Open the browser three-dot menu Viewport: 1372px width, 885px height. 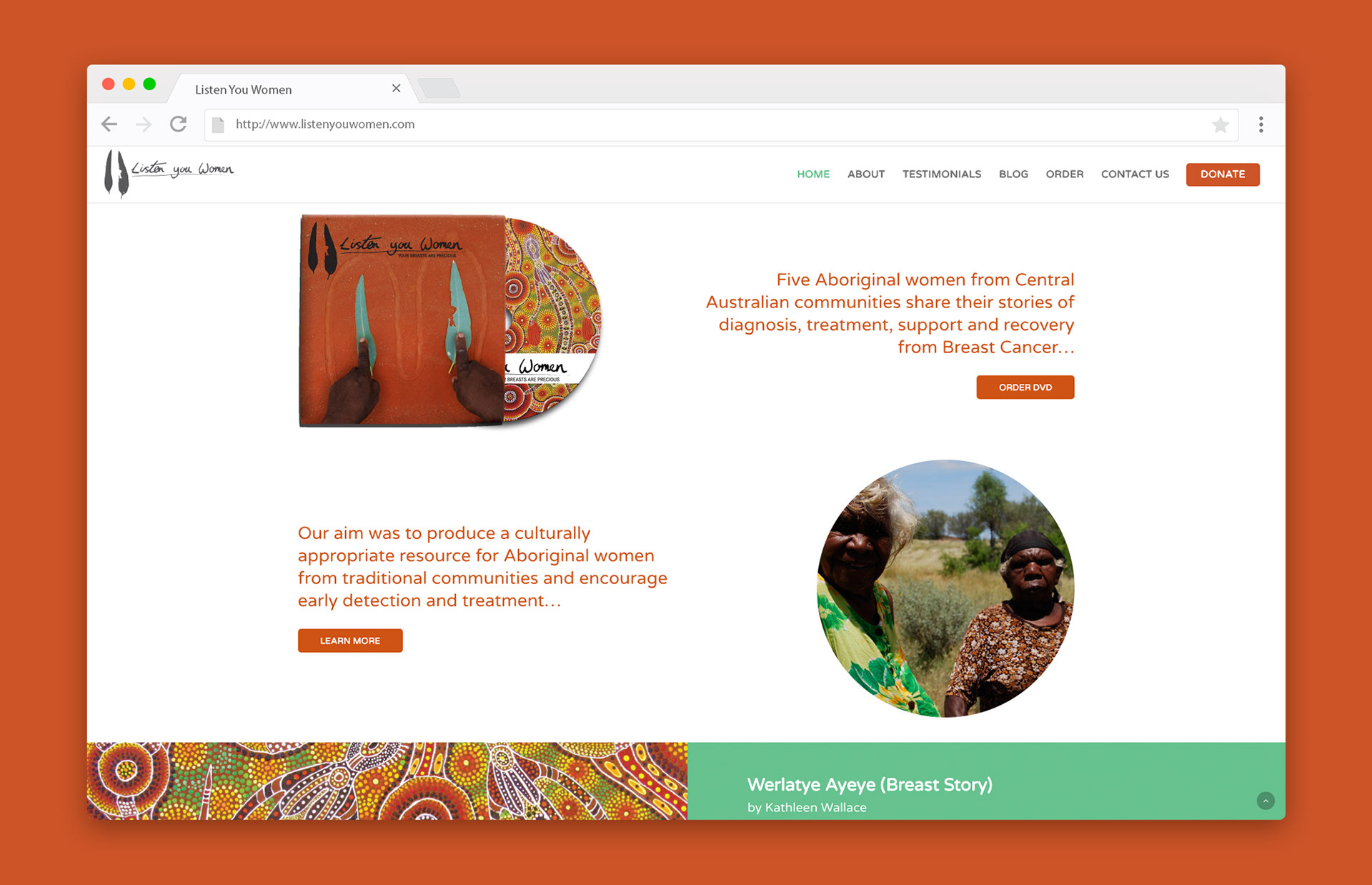point(1261,124)
